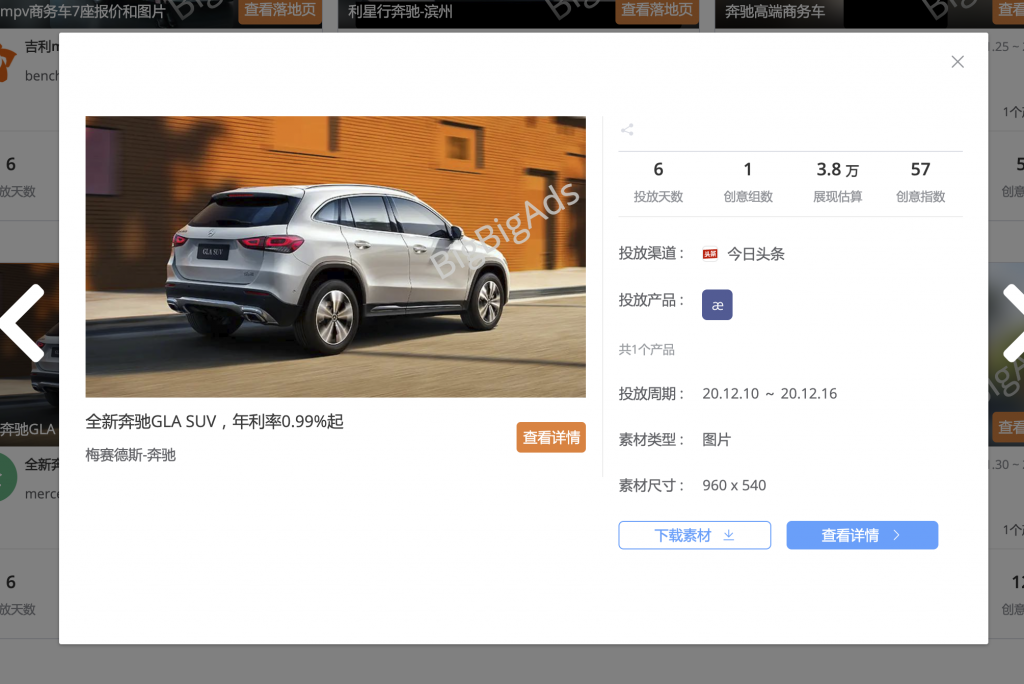The height and width of the screenshot is (684, 1024).
Task: Click the blue 查看详情 button
Action: click(862, 535)
